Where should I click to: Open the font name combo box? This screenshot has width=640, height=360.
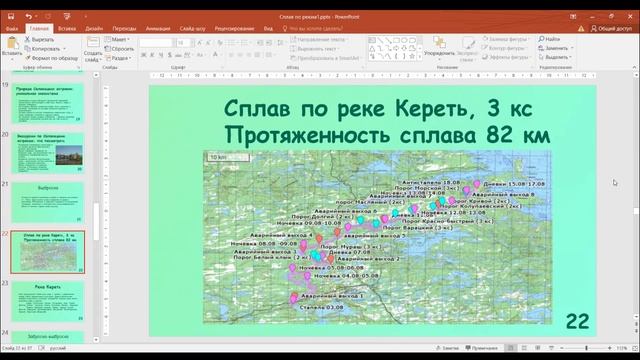pyautogui.click(x=157, y=42)
